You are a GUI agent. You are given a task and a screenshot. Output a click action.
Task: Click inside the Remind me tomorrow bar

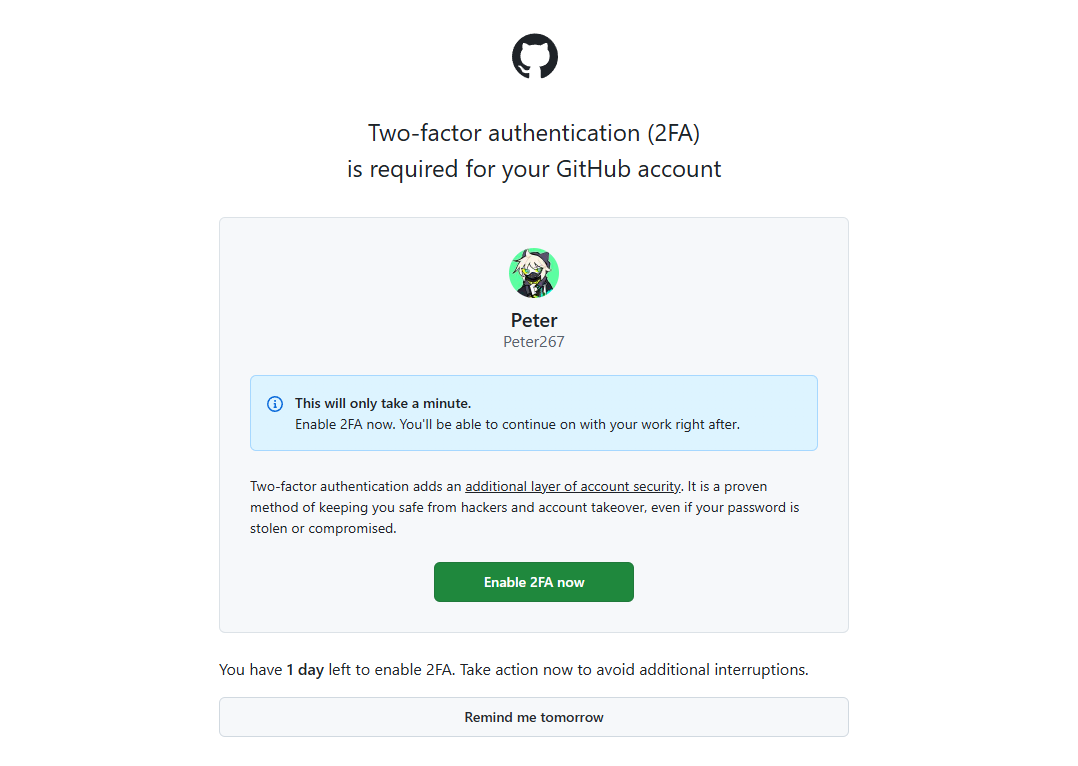tap(534, 717)
